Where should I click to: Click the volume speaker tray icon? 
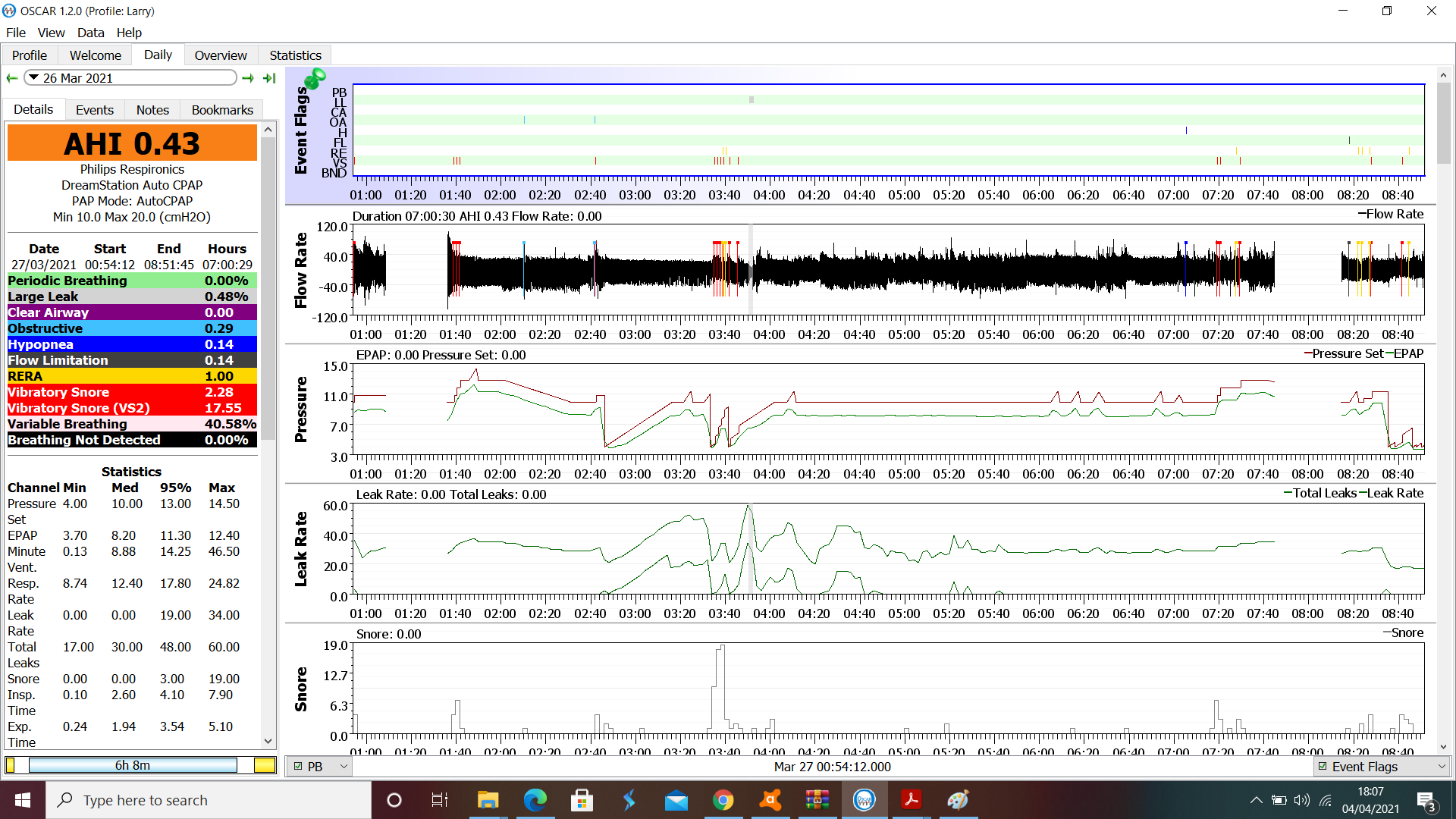coord(1302,800)
